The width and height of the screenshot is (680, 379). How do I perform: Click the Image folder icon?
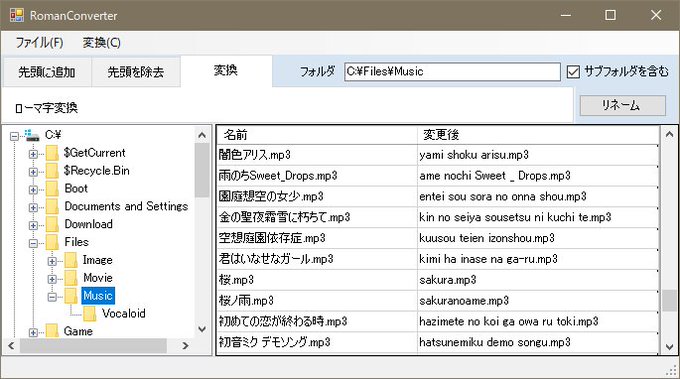(71, 260)
